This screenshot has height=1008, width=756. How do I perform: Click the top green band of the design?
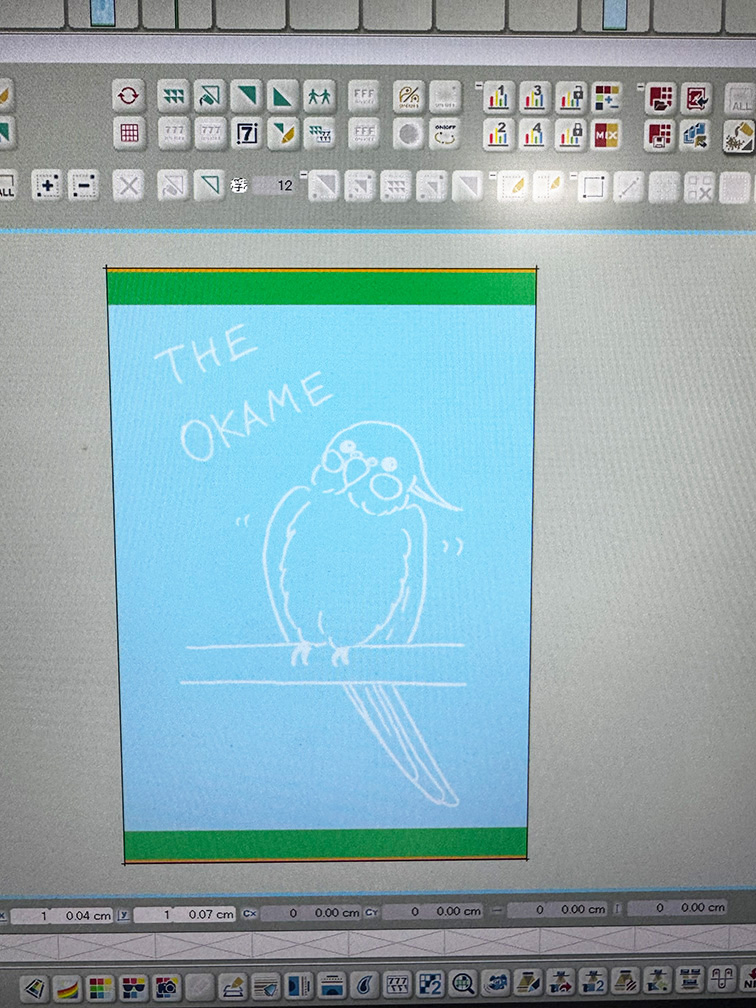click(321, 287)
